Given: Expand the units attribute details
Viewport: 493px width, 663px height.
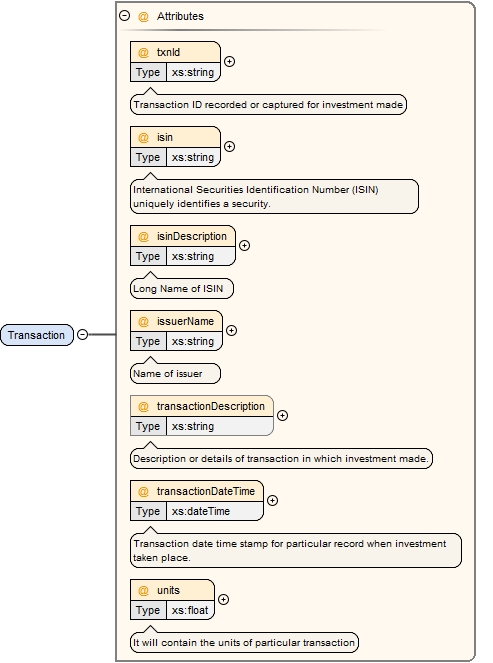Looking at the screenshot, I should (223, 600).
